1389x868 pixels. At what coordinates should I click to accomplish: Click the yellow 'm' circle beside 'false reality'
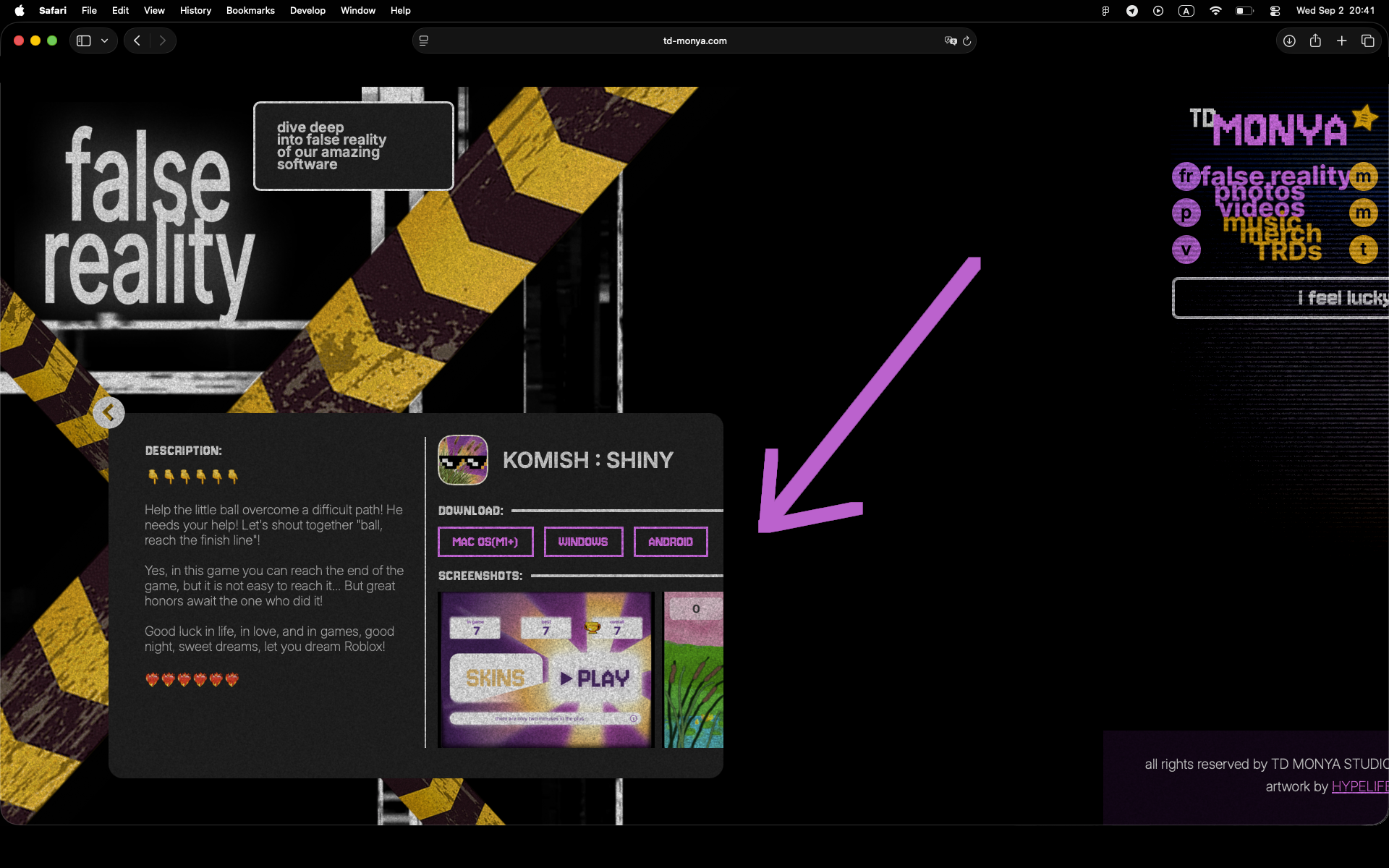[1364, 176]
